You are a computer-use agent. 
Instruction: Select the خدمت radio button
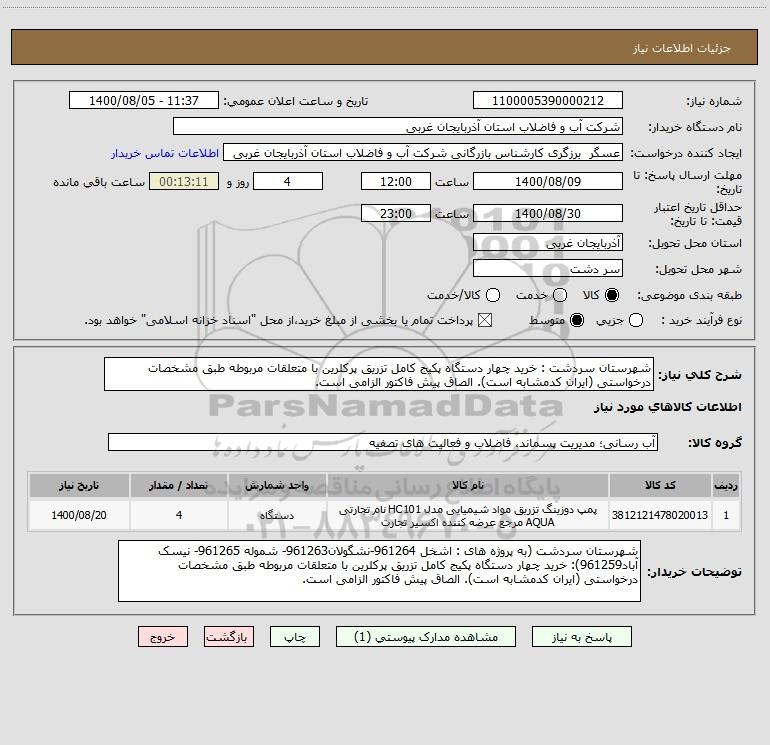click(x=560, y=295)
